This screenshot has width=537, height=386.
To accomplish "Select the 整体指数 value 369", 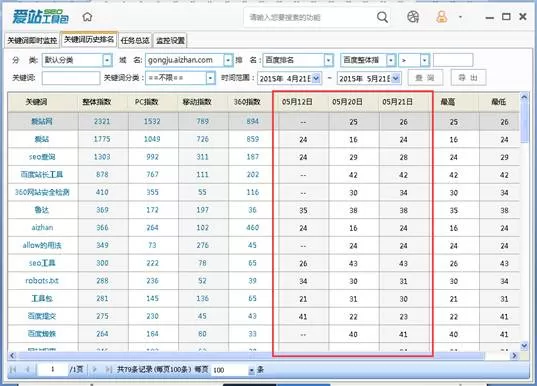I will click(102, 210).
